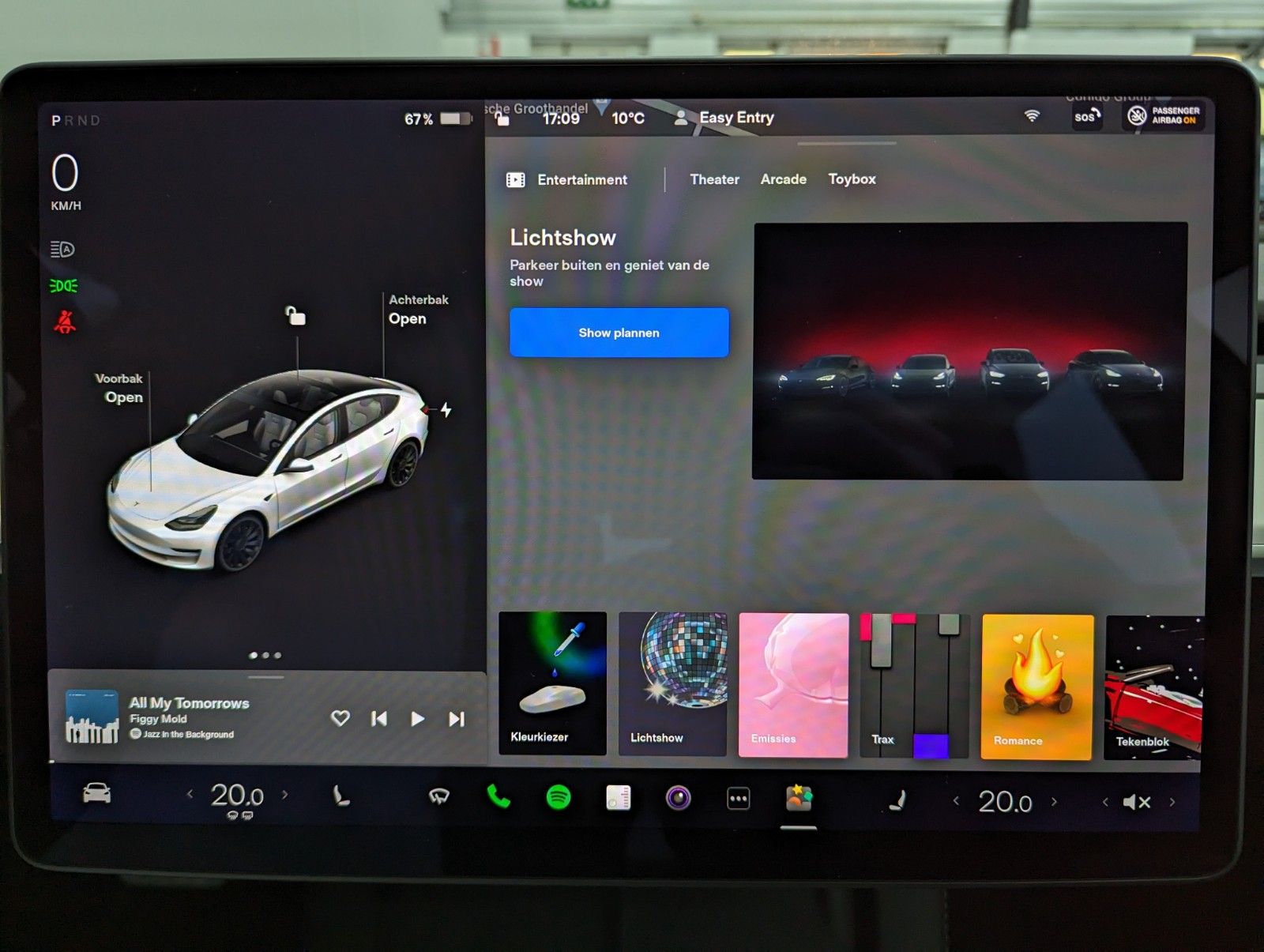The height and width of the screenshot is (952, 1264).
Task: Switch to the Arcade tab
Action: [x=783, y=179]
